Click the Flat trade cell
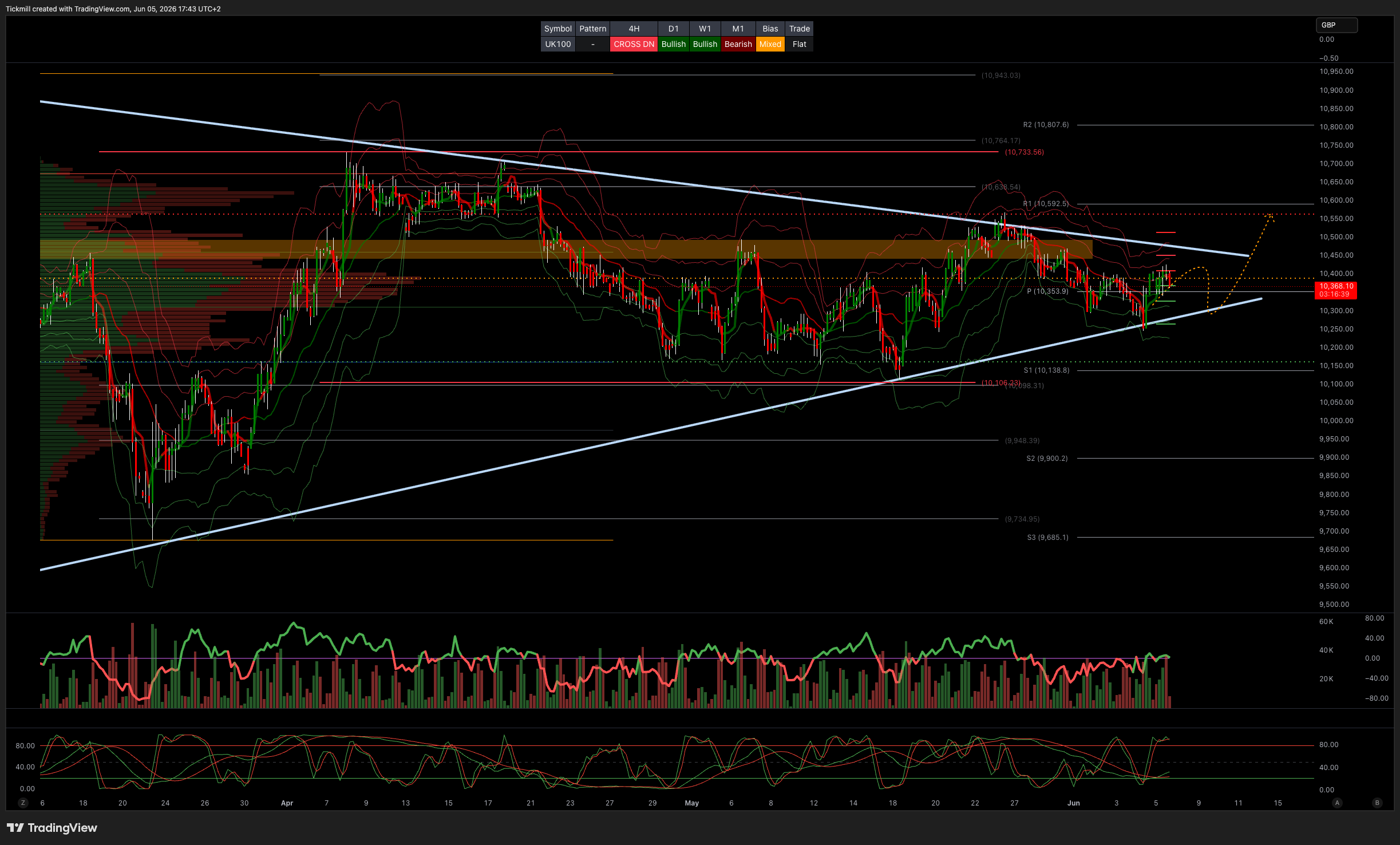This screenshot has height=845, width=1400. (799, 44)
